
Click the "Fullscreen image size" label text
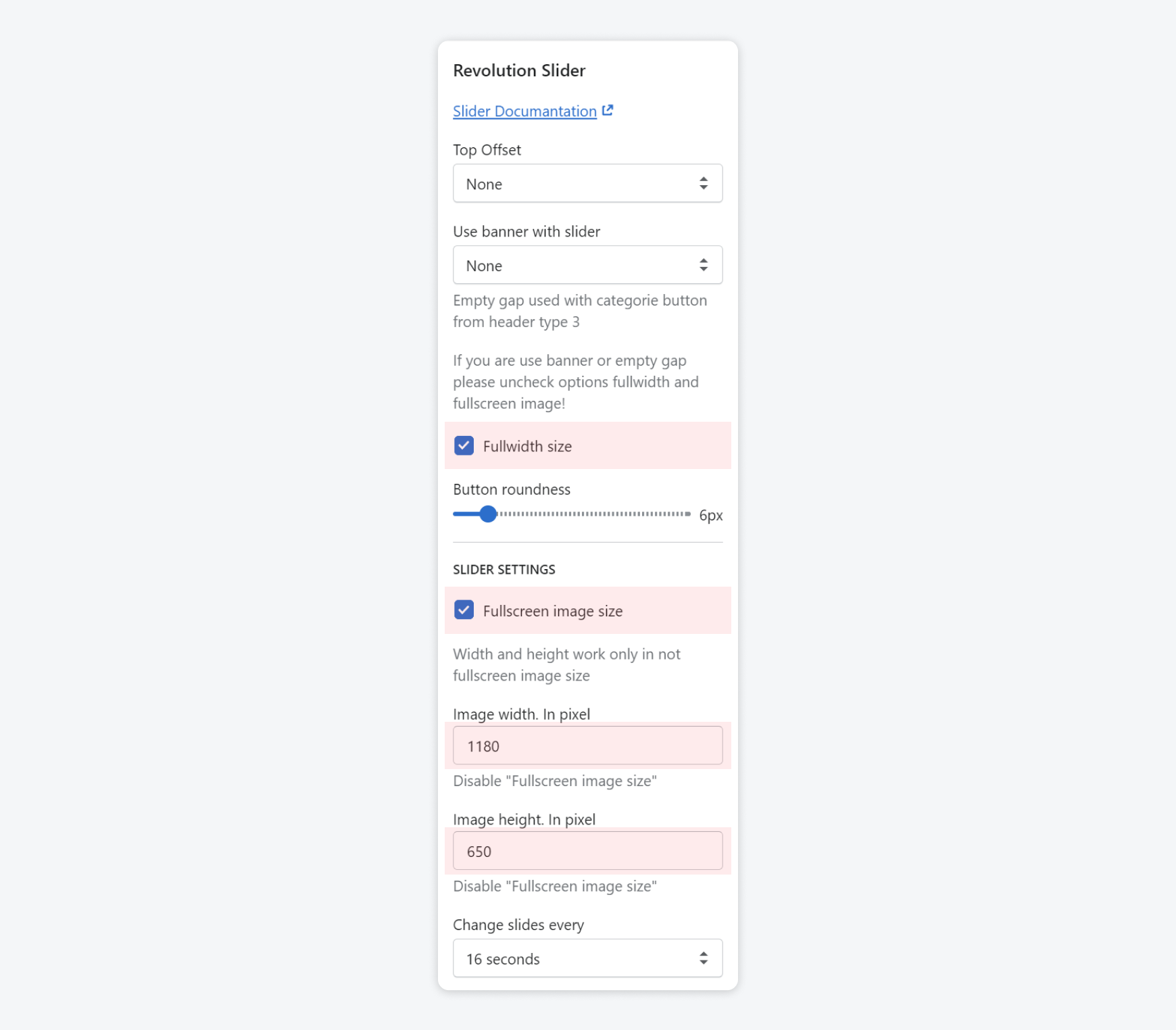553,612
